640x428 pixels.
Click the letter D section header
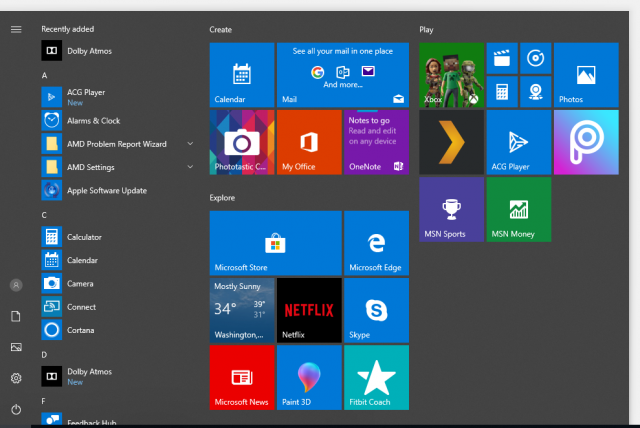[x=44, y=355]
